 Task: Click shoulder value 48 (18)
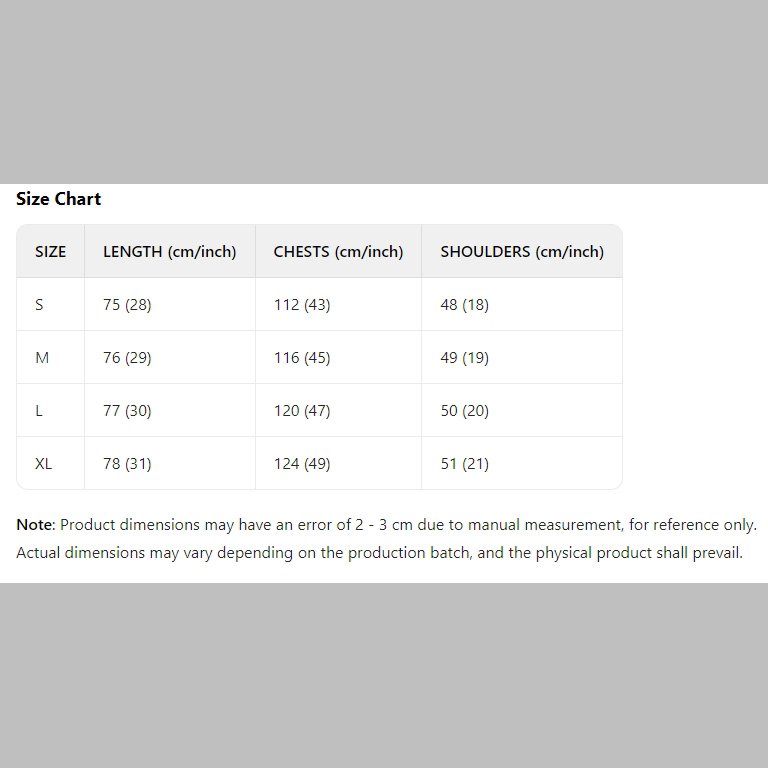(464, 305)
